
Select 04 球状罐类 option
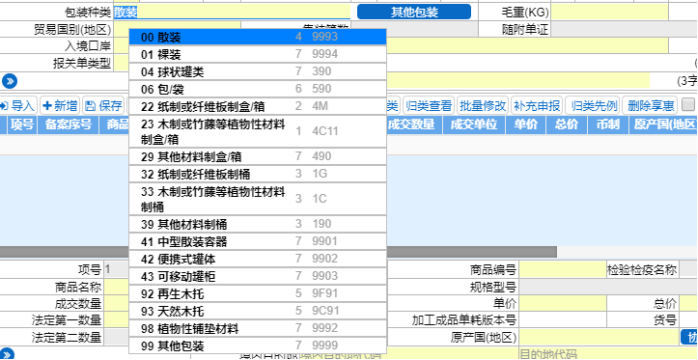(257, 72)
